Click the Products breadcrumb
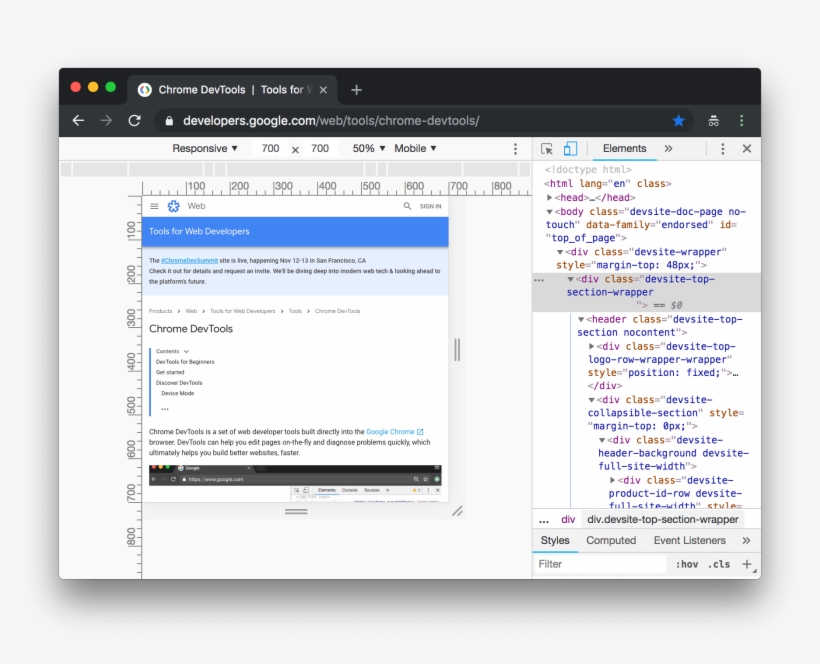 [x=161, y=311]
